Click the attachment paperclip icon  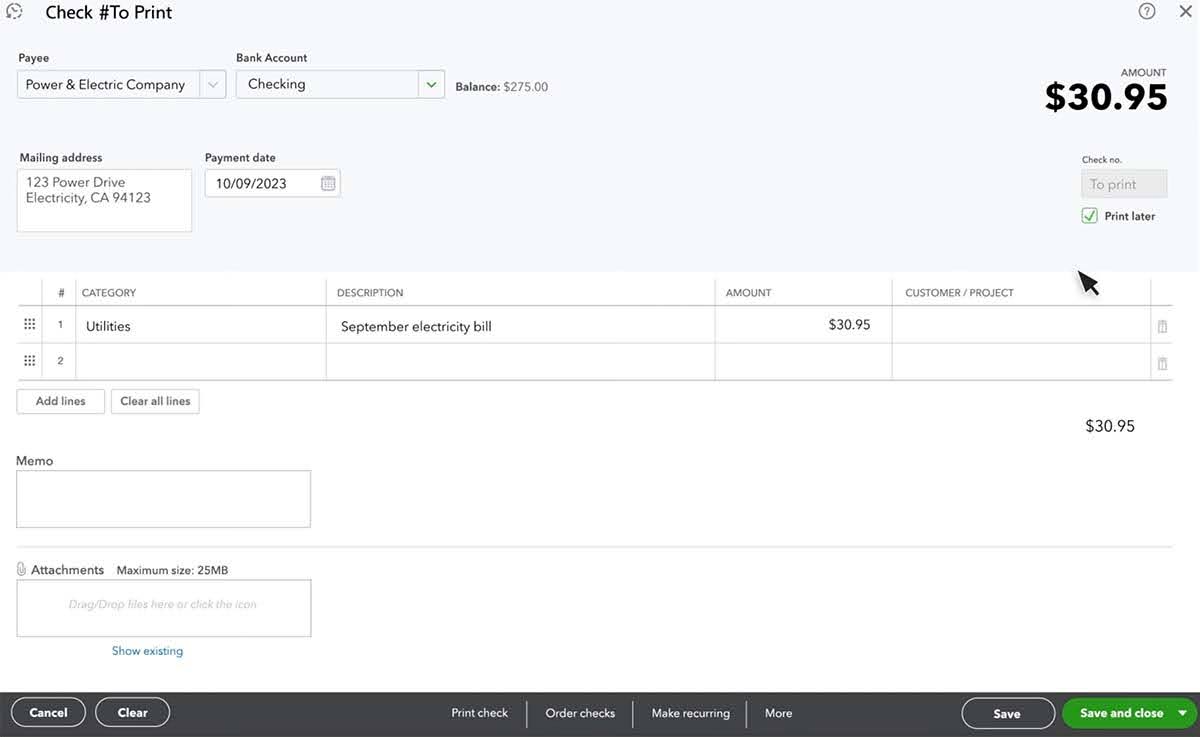[23, 569]
